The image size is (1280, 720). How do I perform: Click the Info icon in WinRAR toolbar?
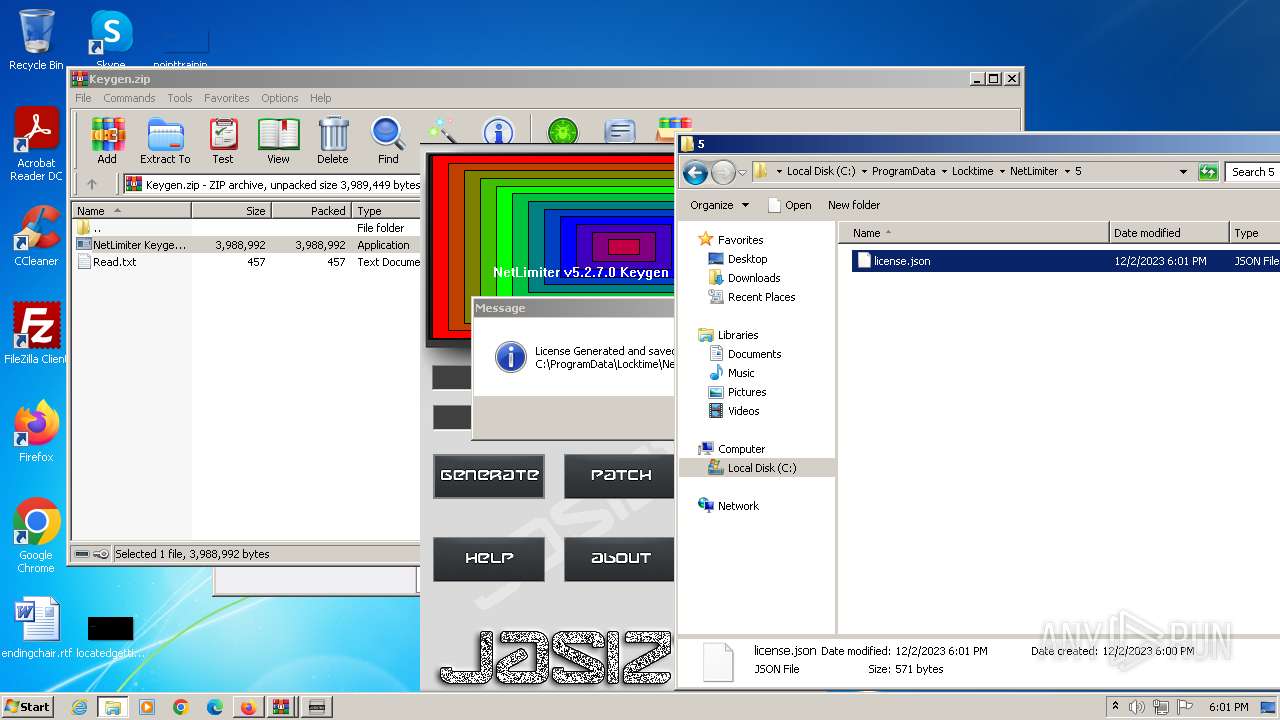pyautogui.click(x=498, y=132)
